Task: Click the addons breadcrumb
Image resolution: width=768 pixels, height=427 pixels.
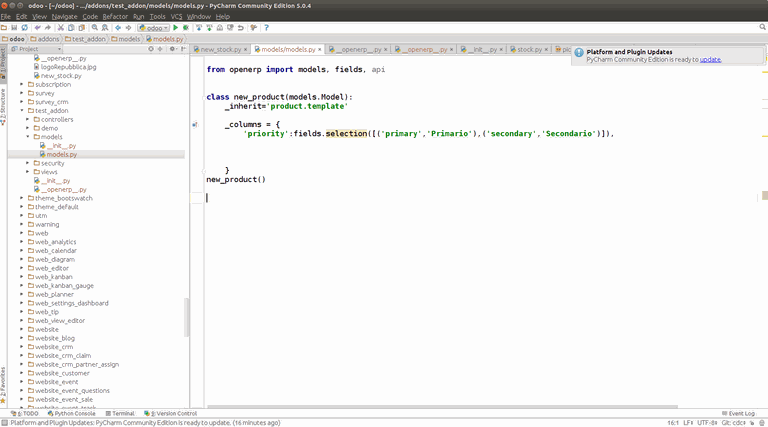Action: 45,39
